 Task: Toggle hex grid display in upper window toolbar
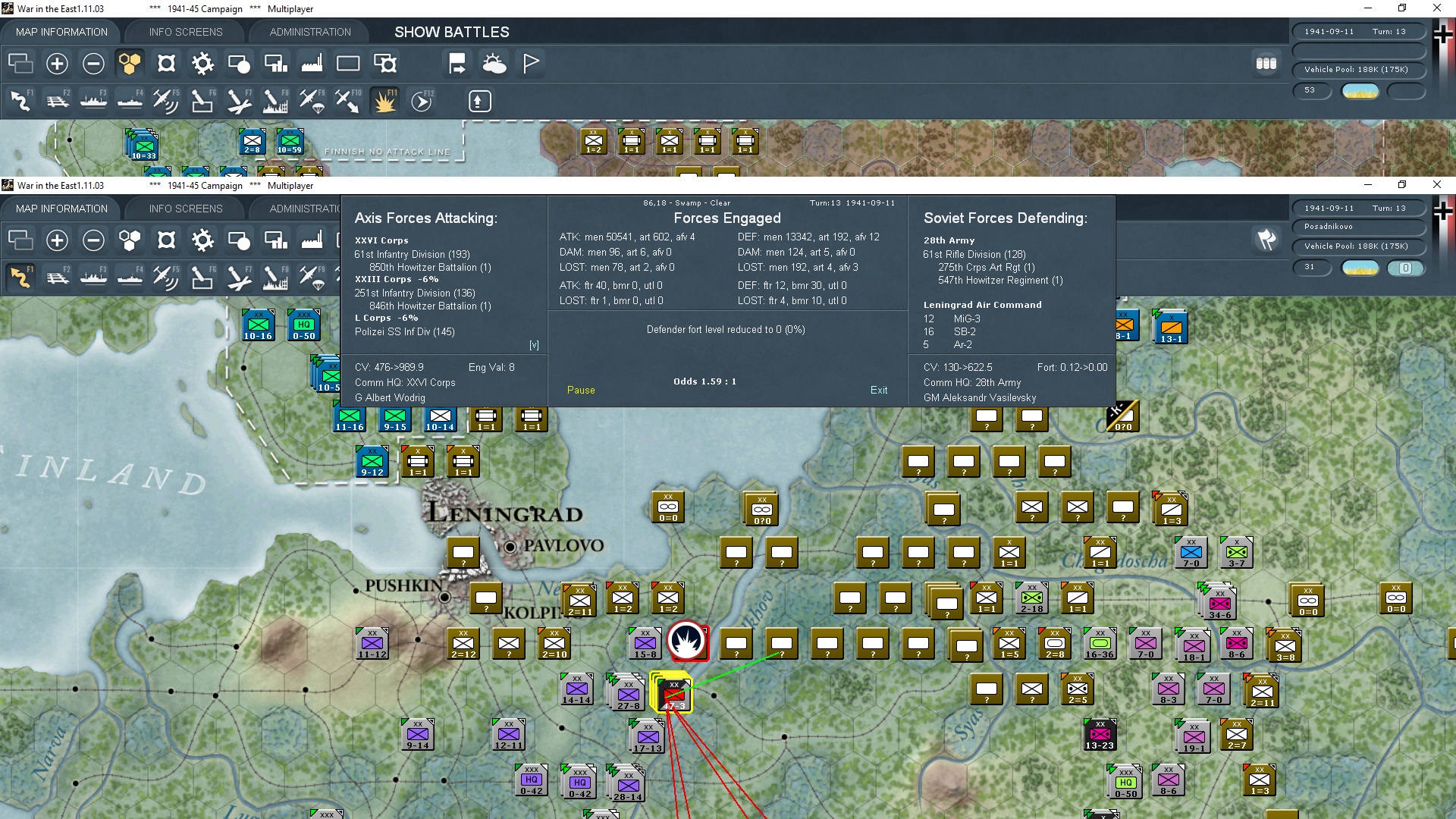pos(130,64)
